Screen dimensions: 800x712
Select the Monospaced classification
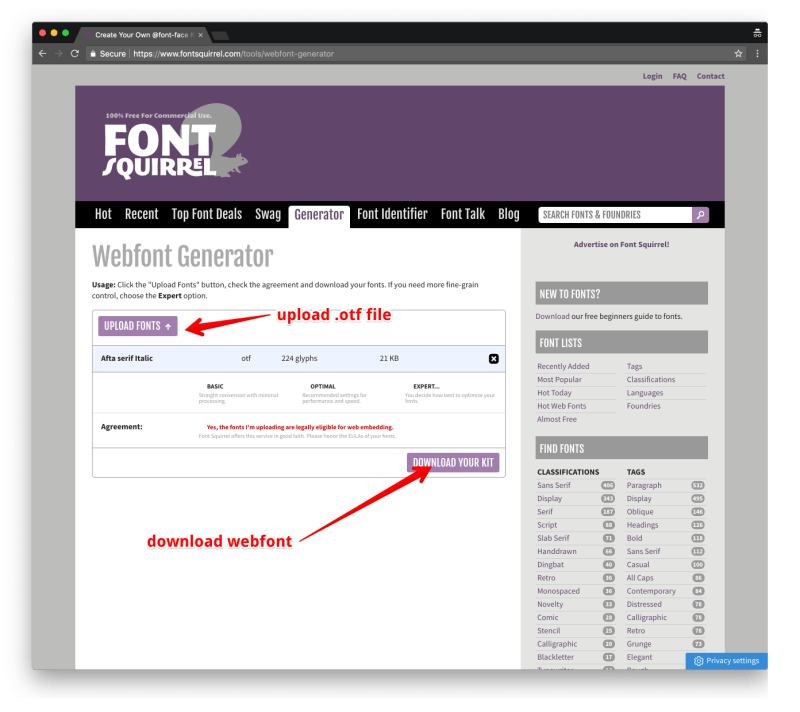tap(558, 591)
